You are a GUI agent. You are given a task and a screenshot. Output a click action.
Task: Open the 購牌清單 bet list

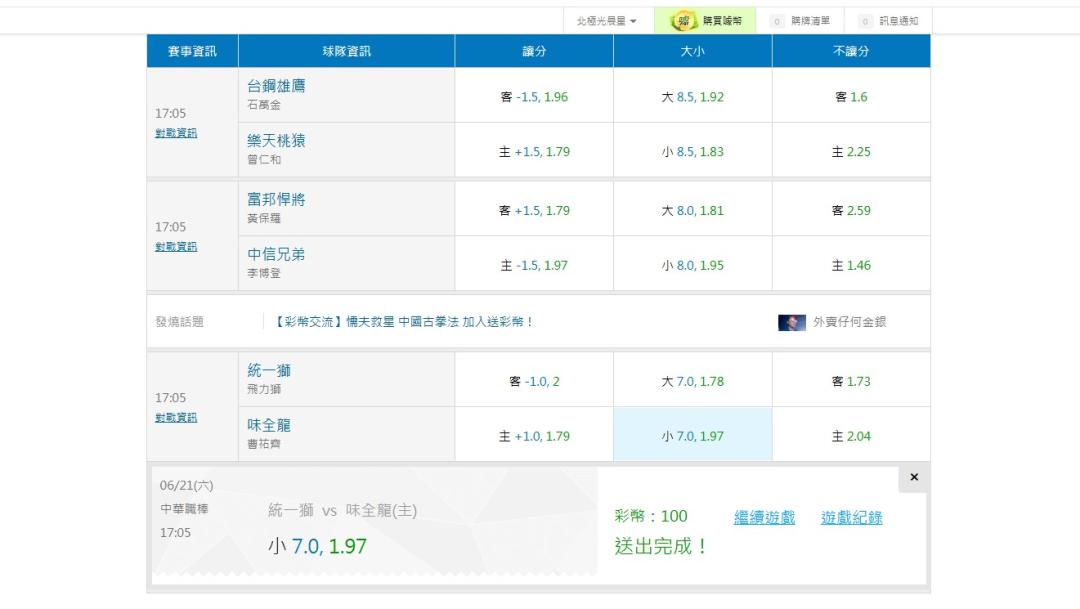pos(800,21)
